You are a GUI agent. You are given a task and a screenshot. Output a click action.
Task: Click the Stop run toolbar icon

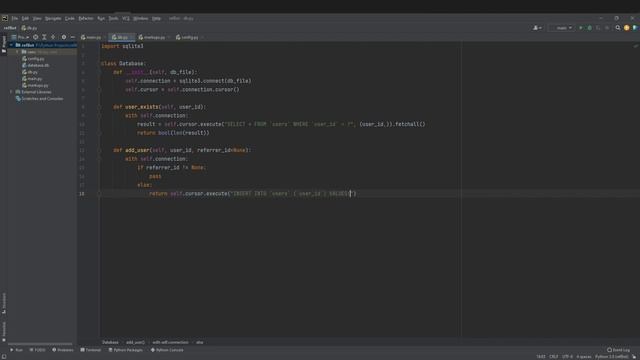607,28
